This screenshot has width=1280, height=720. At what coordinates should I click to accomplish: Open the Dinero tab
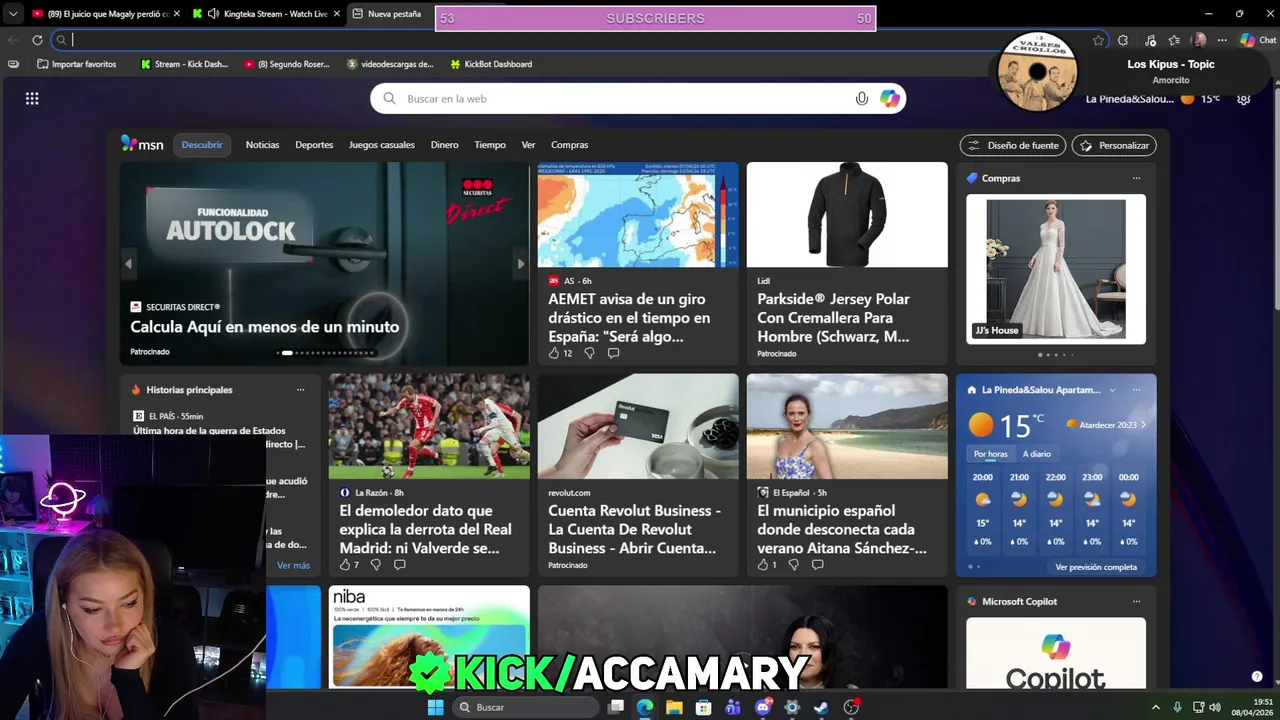[444, 145]
